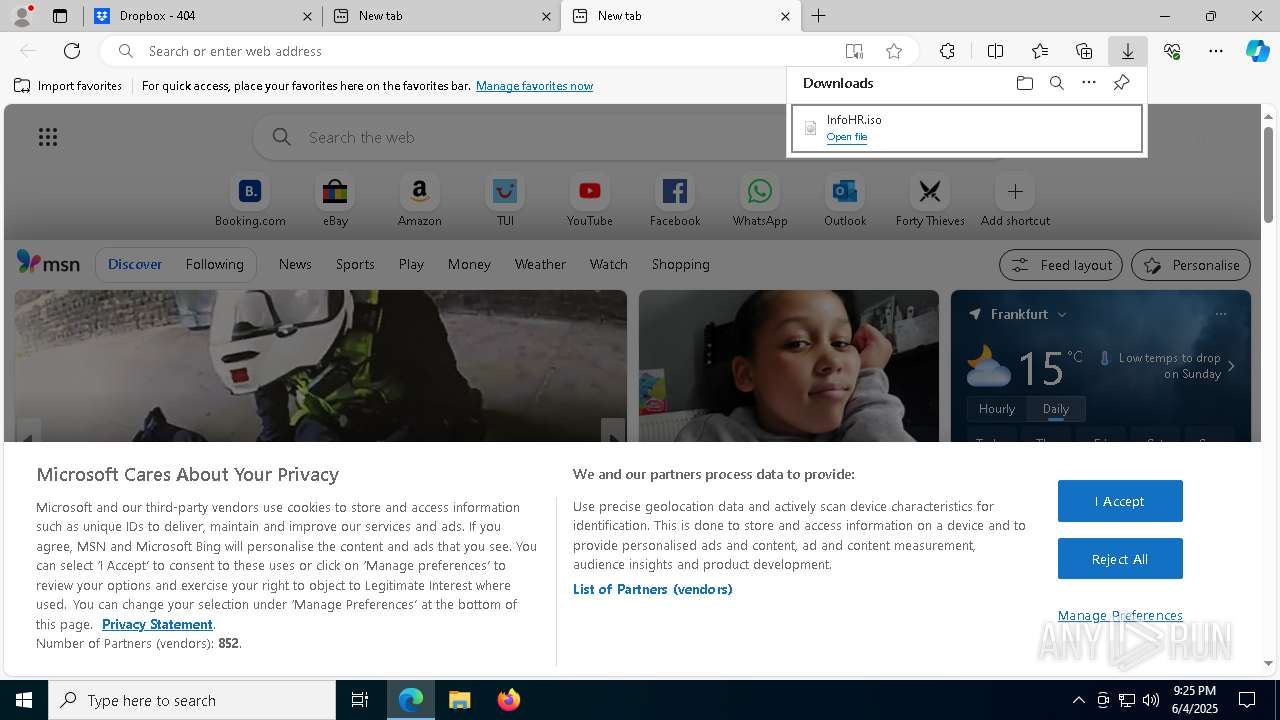This screenshot has width=1280, height=720.
Task: Close the Dropbox - 404 tab
Action: coord(307,16)
